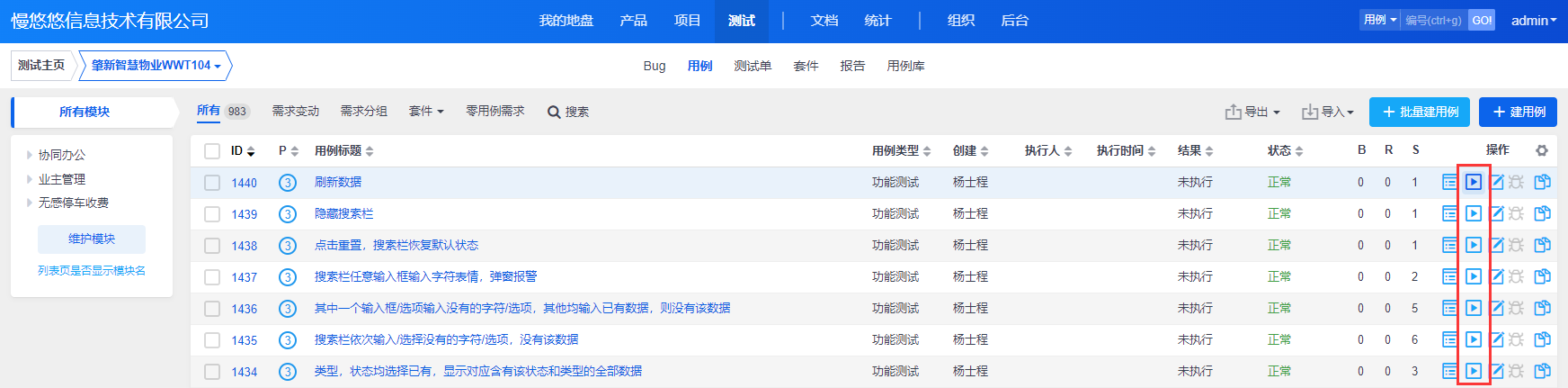Open the 项目 top menu
The image size is (1568, 388).
point(687,20)
